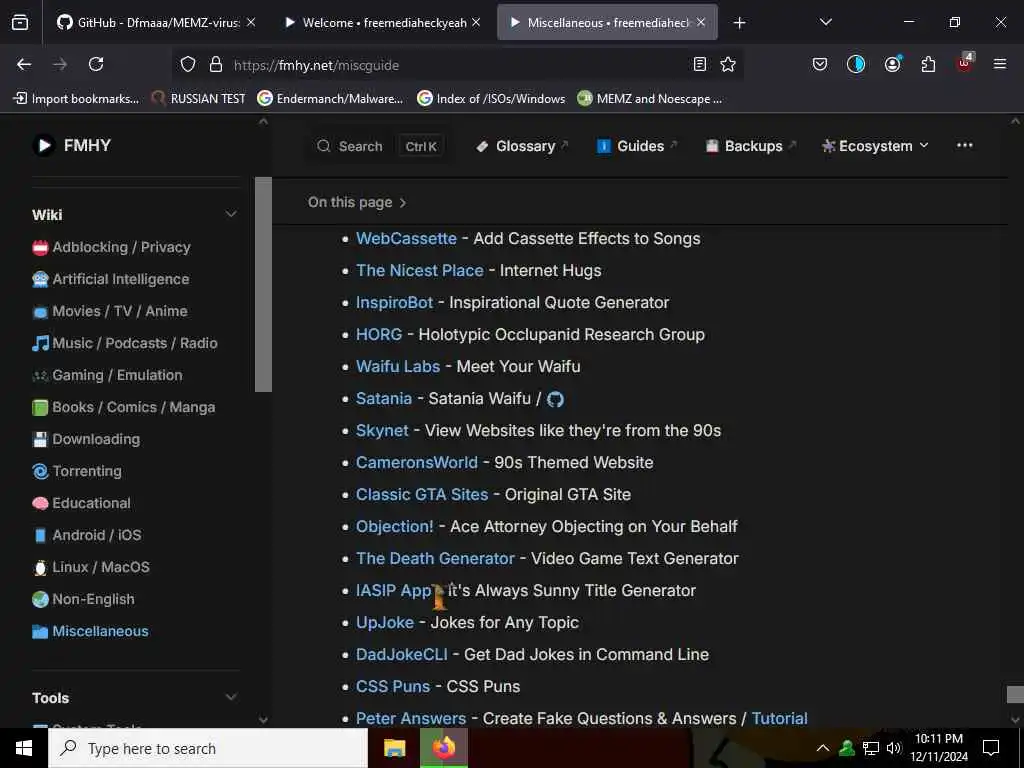Open Torrenting wiki page
The height and width of the screenshot is (768, 1024).
tap(77, 471)
